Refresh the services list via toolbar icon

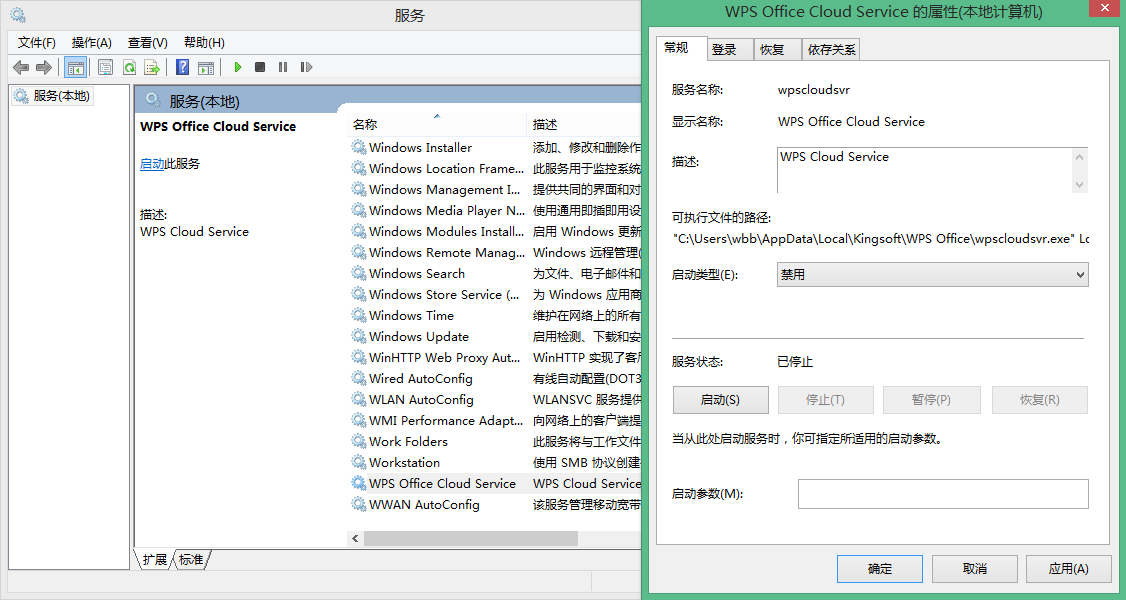tap(129, 67)
